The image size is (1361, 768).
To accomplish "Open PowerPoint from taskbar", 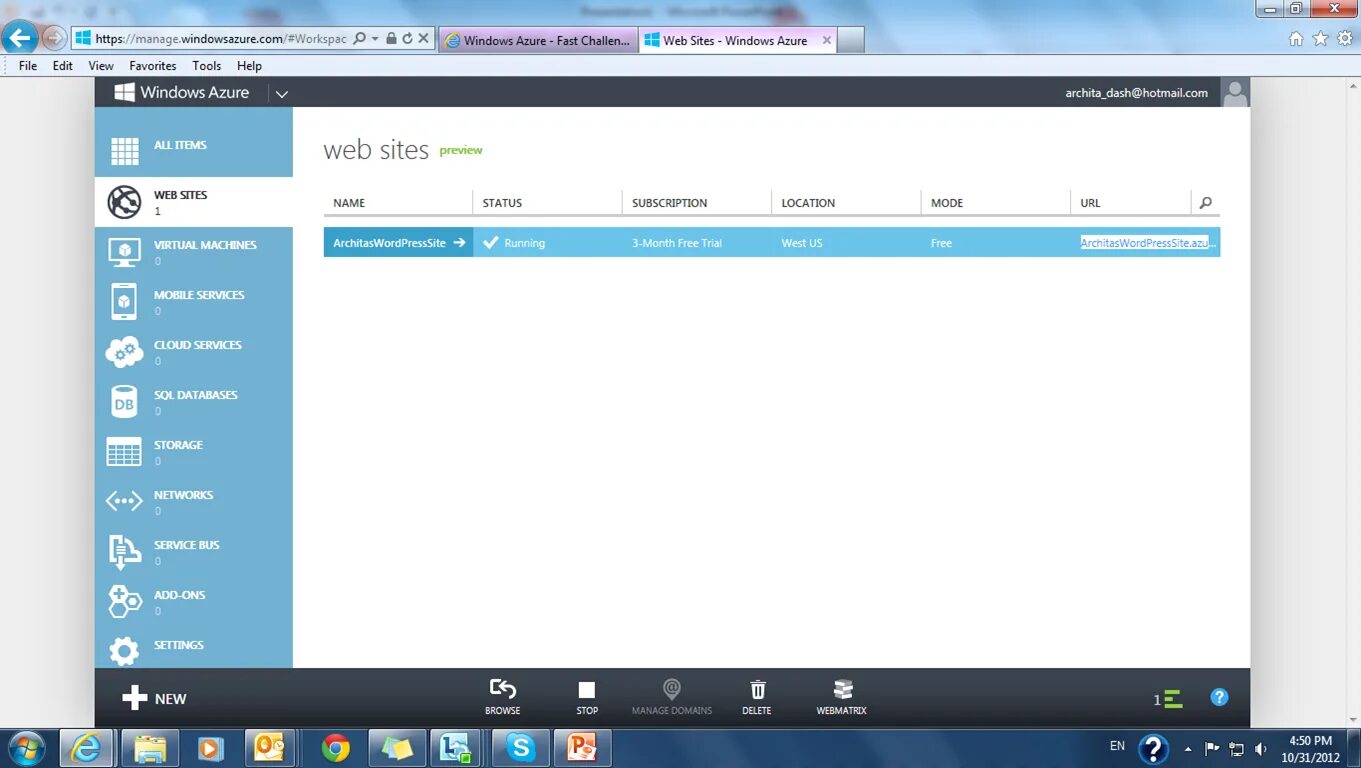I will click(581, 748).
